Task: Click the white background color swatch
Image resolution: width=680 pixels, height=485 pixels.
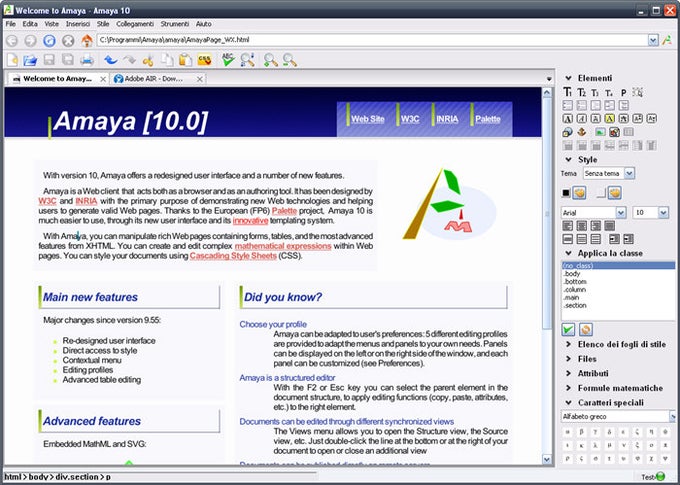Action: 601,193
